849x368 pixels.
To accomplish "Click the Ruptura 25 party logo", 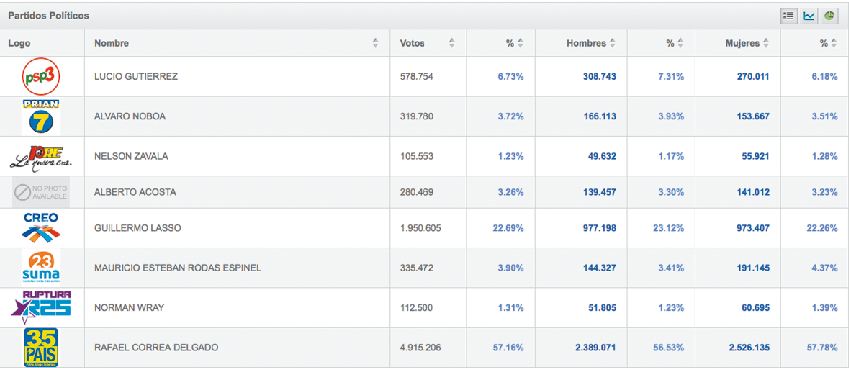I will click(41, 306).
